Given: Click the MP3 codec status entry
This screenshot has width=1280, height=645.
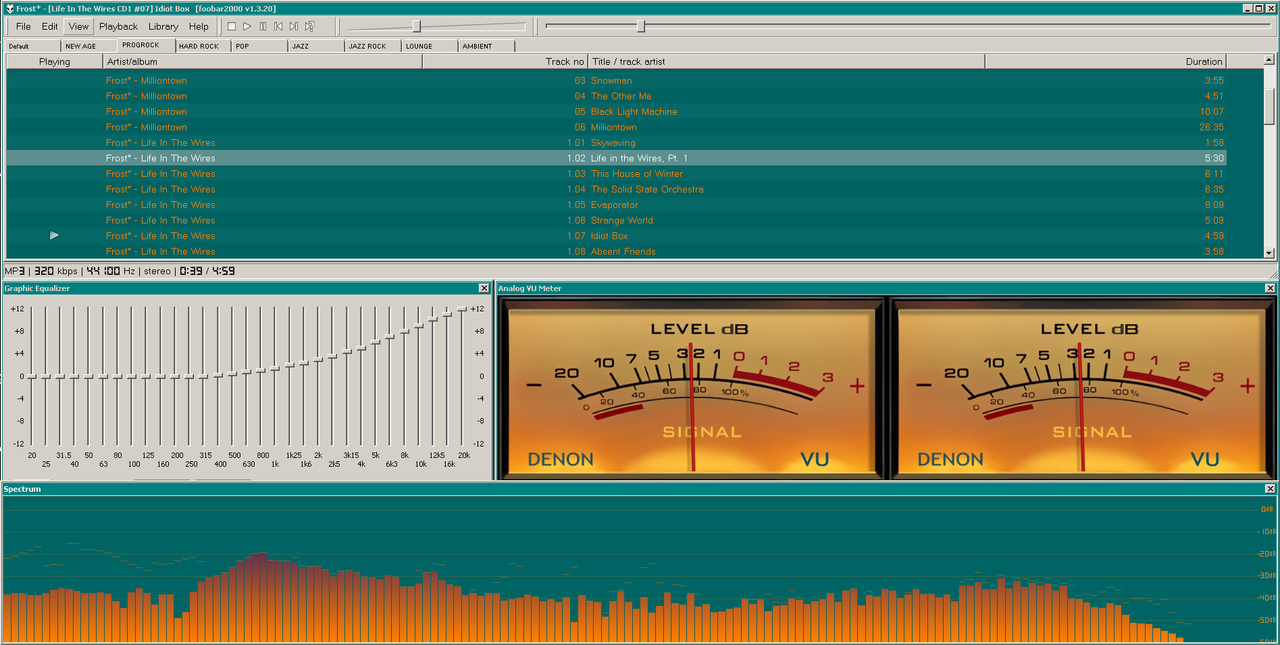Looking at the screenshot, I should point(14,271).
